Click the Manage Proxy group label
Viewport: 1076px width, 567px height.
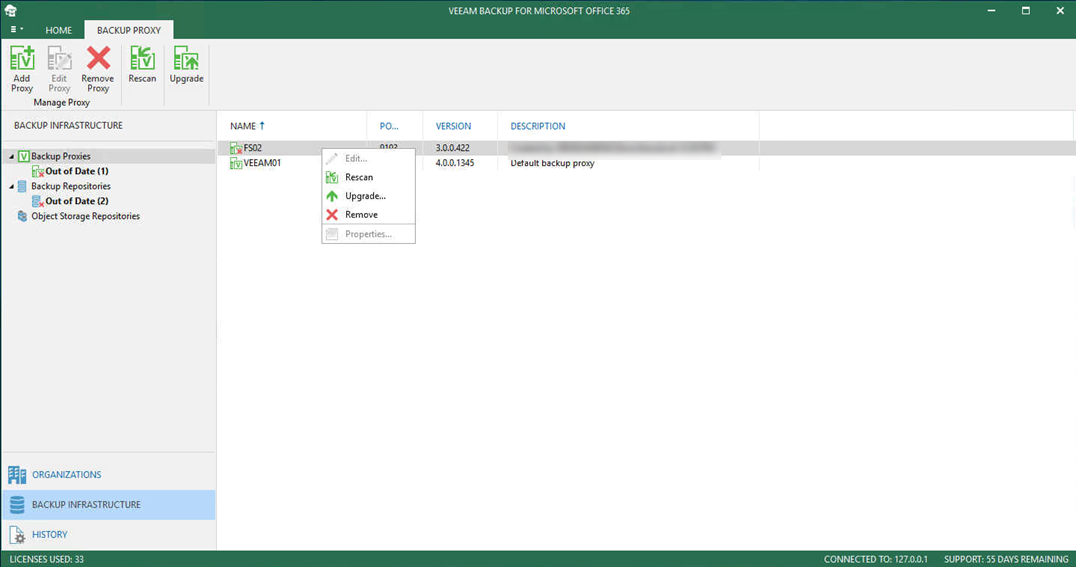(62, 102)
